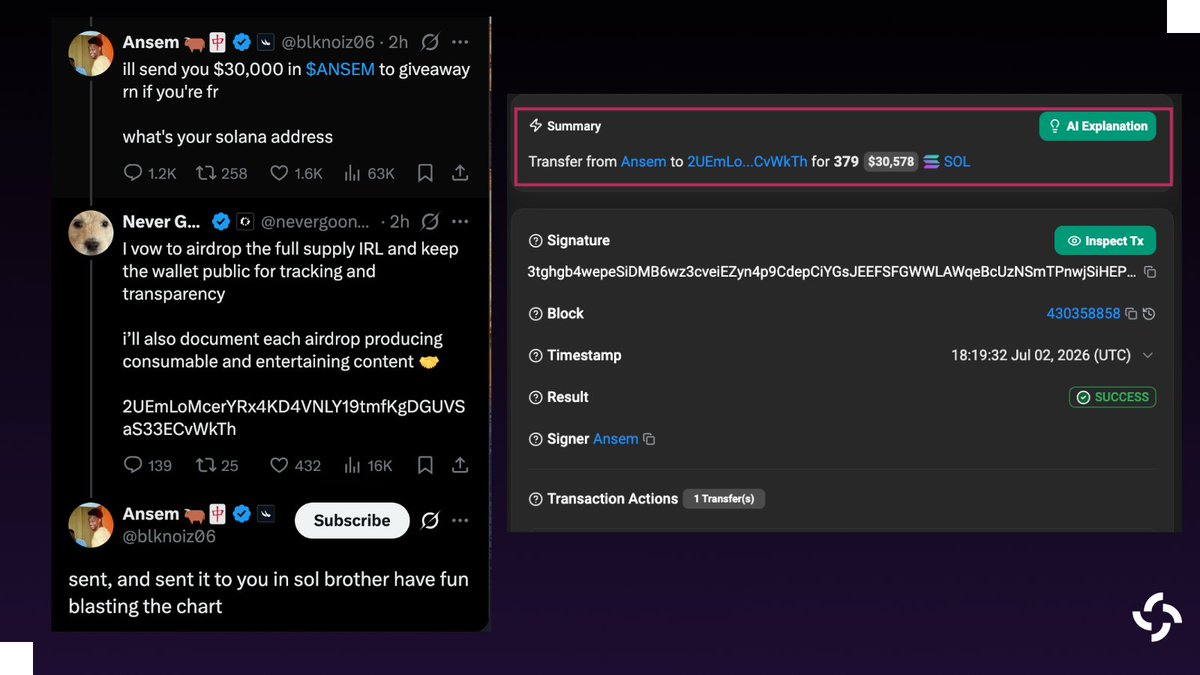Open block history icon next to 430358858
The width and height of the screenshot is (1200, 675).
(1149, 313)
